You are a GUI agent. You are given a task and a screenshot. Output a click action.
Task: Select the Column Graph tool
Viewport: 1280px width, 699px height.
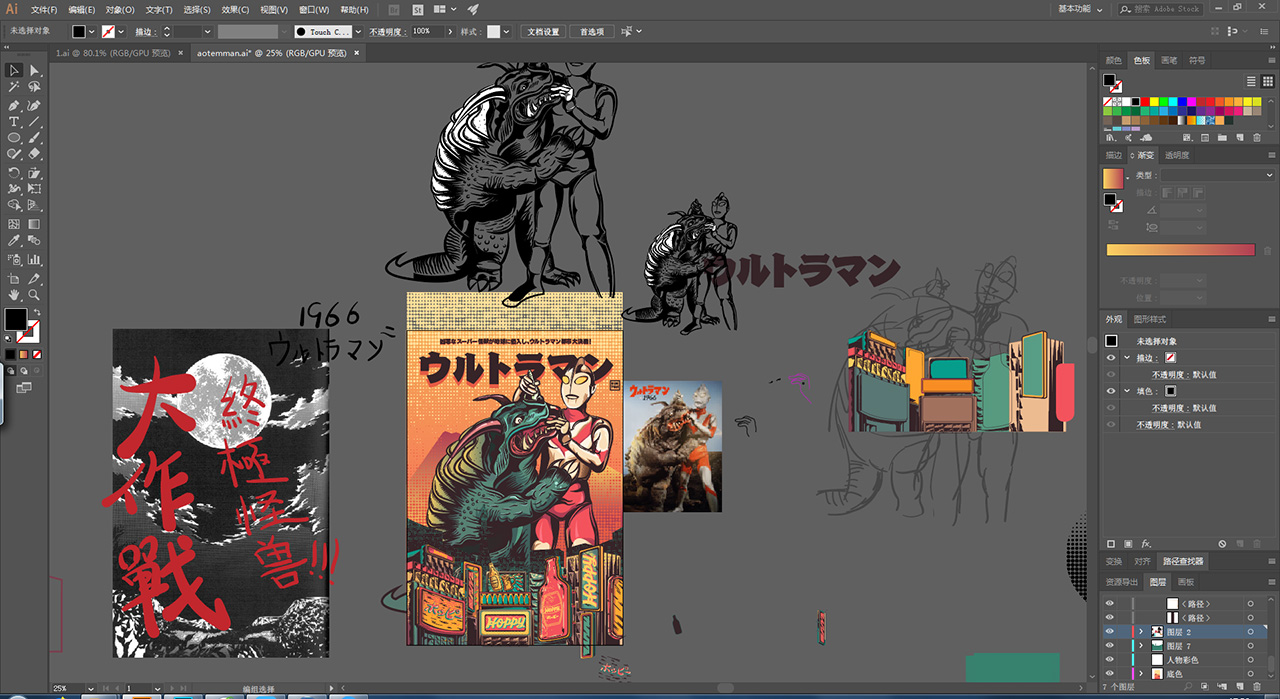coord(34,259)
